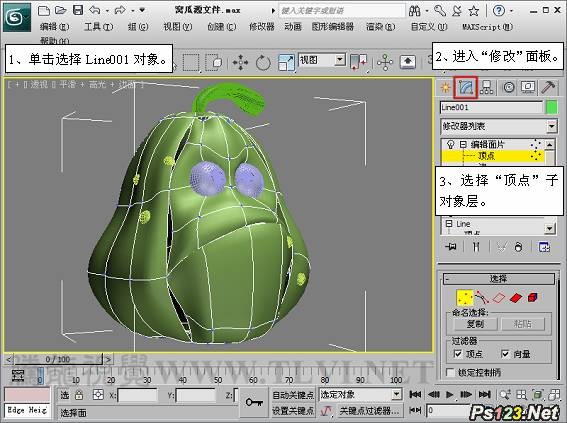Click the New Scene file icon
The height and width of the screenshot is (423, 567).
coord(44,10)
